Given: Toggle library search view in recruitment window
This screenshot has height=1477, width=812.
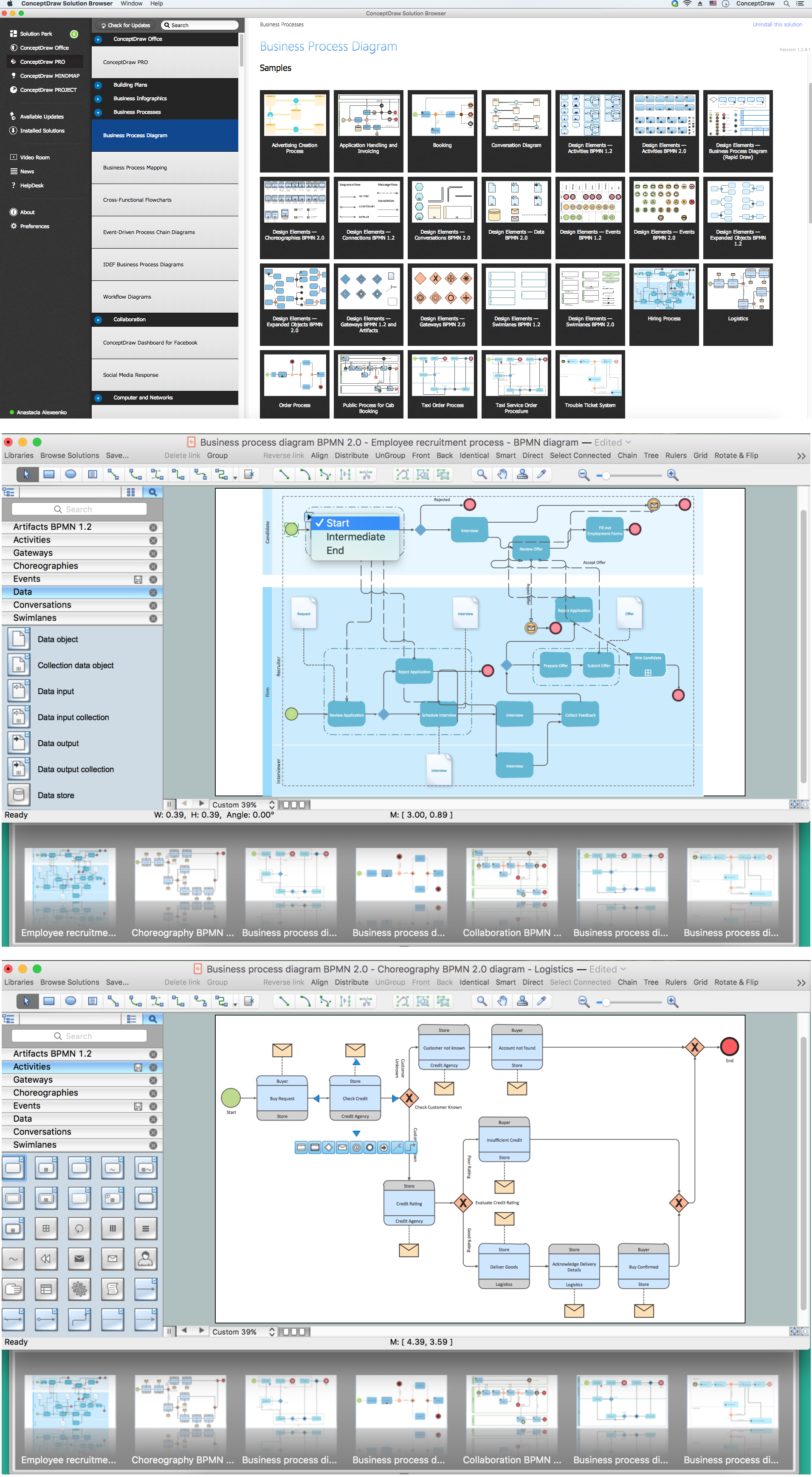Looking at the screenshot, I should click(x=152, y=492).
